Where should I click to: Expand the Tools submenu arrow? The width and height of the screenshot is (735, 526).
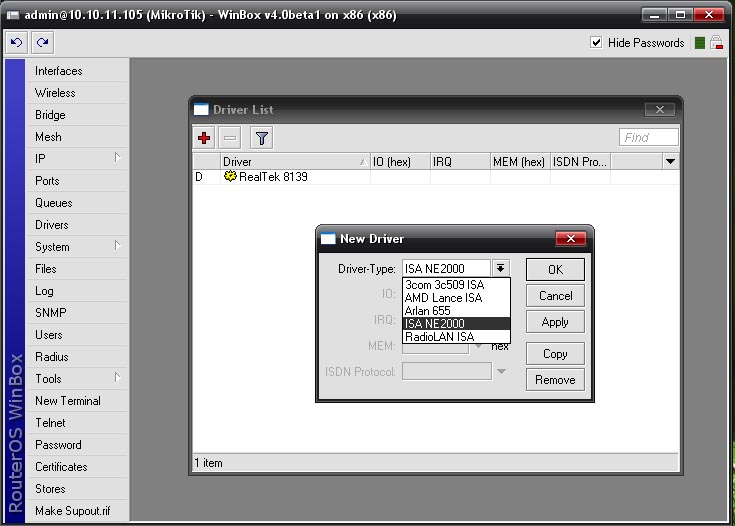point(117,377)
